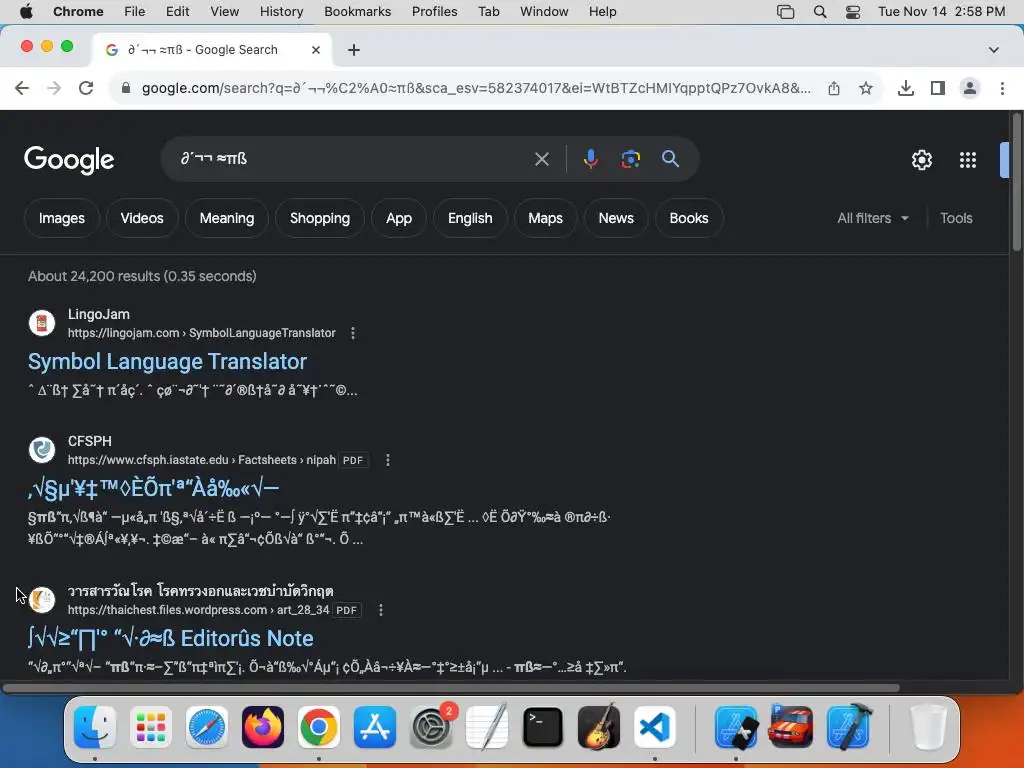Expand the All filters dropdown

[x=872, y=218]
